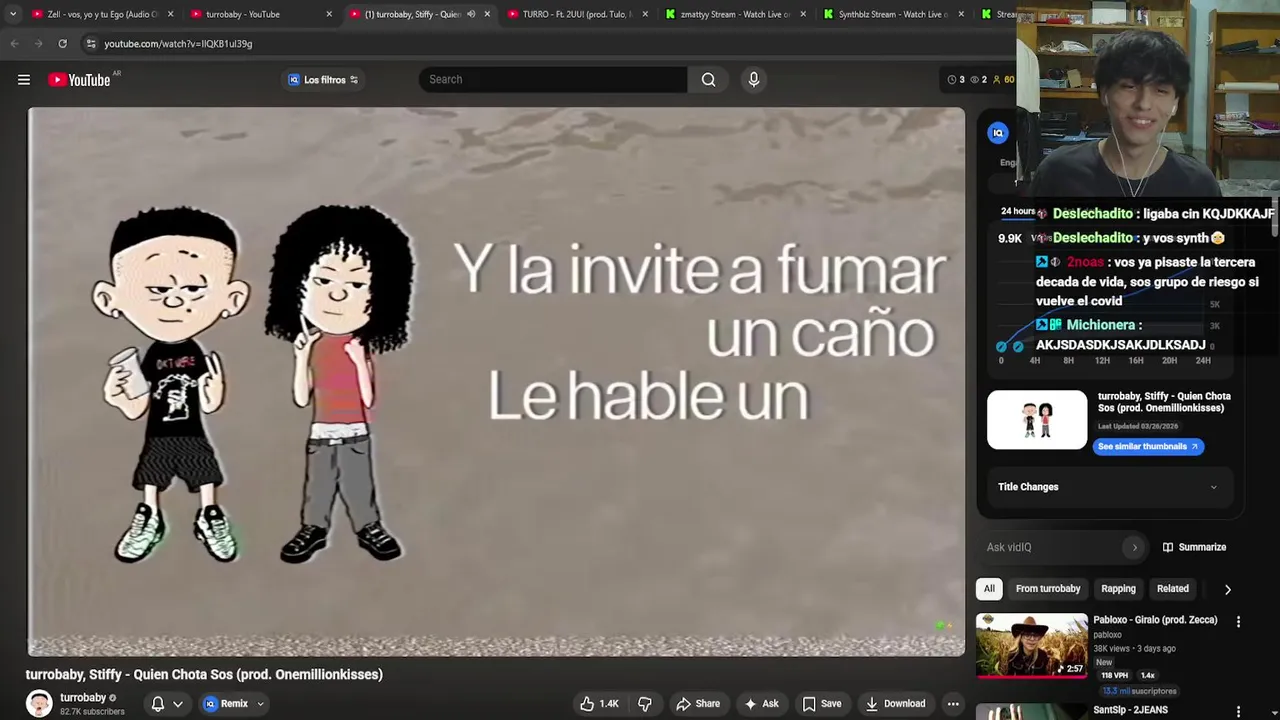Open the three-dot more actions menu below the video
The height and width of the screenshot is (720, 1280).
(x=953, y=704)
